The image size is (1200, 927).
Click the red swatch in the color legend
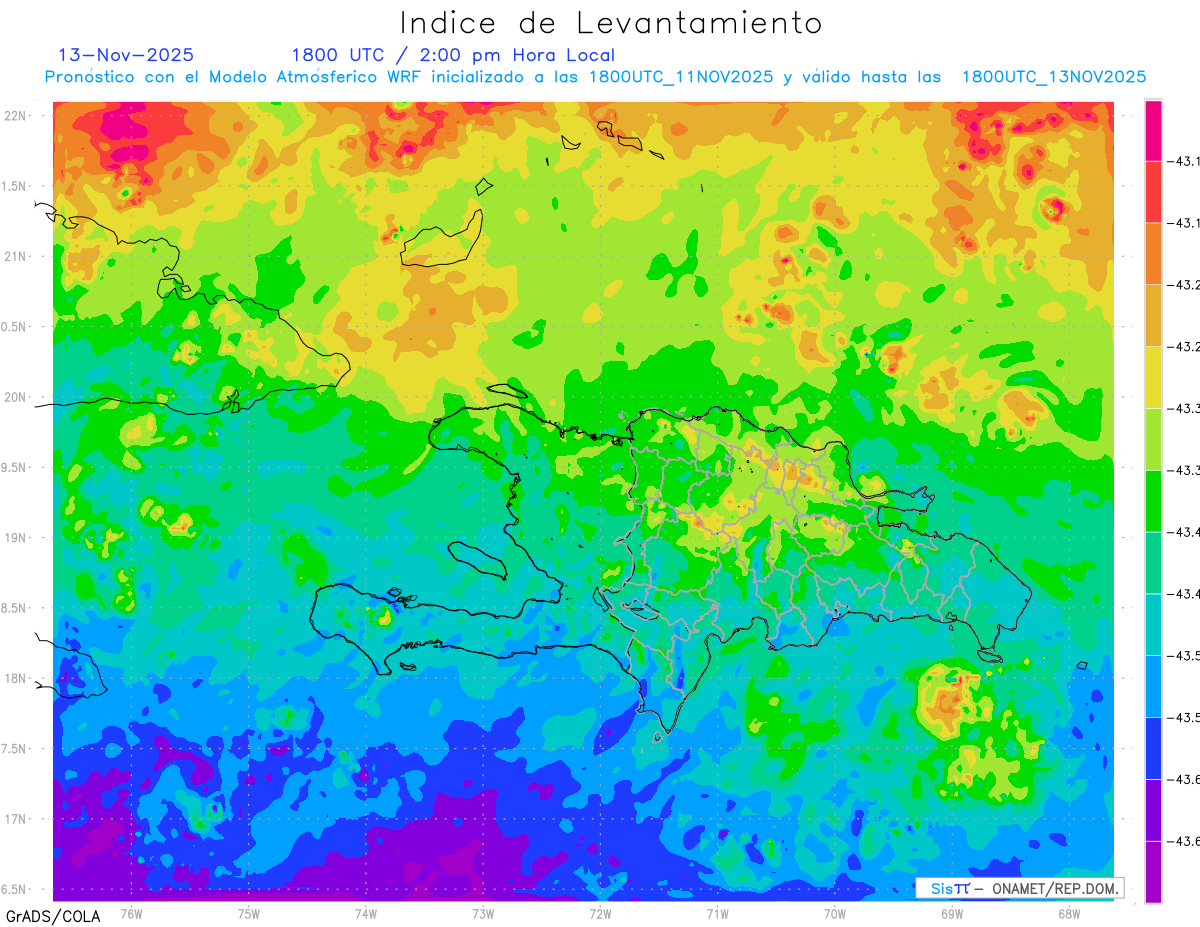point(1153,192)
